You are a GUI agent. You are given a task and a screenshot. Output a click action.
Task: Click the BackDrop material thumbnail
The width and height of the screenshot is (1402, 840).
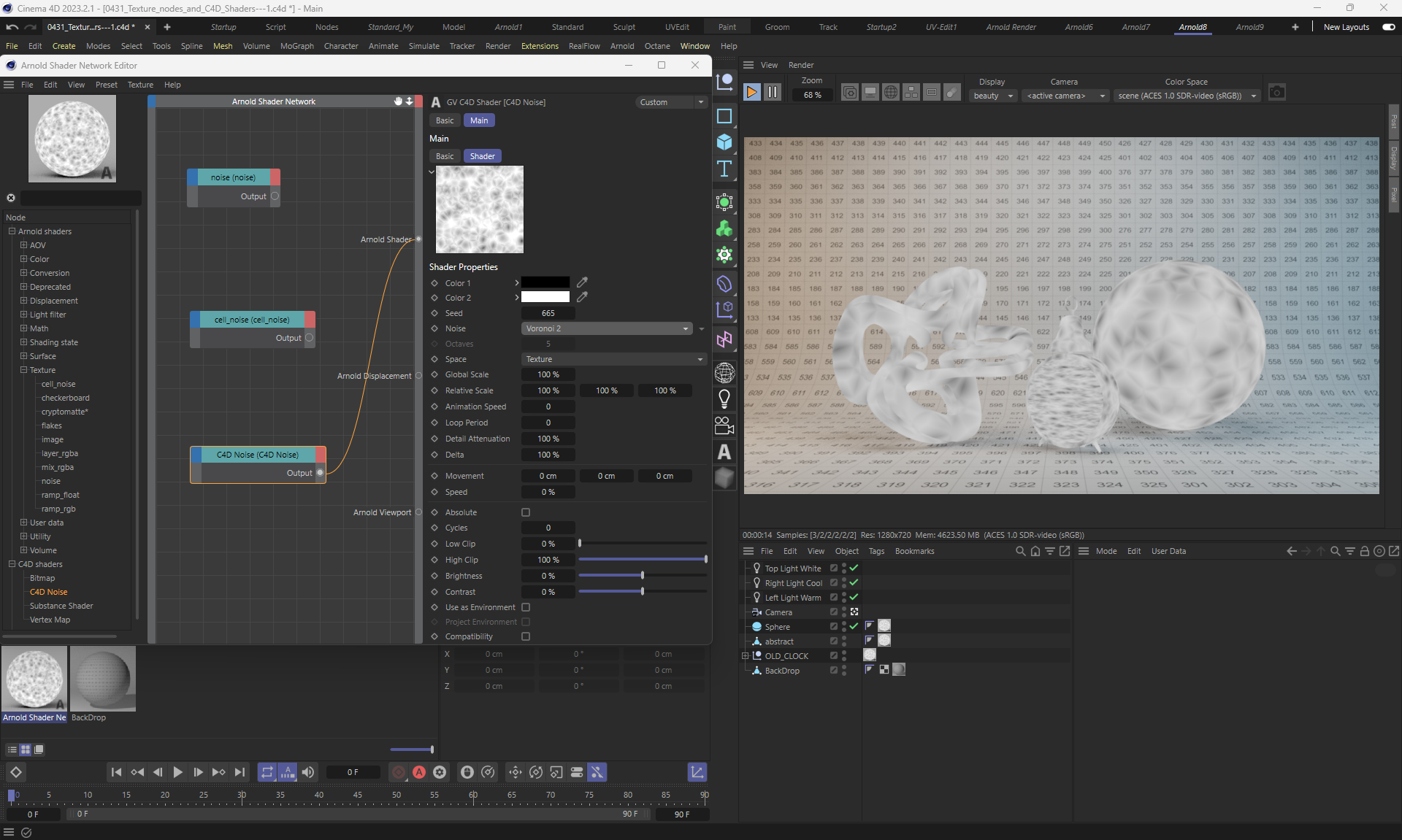click(103, 679)
